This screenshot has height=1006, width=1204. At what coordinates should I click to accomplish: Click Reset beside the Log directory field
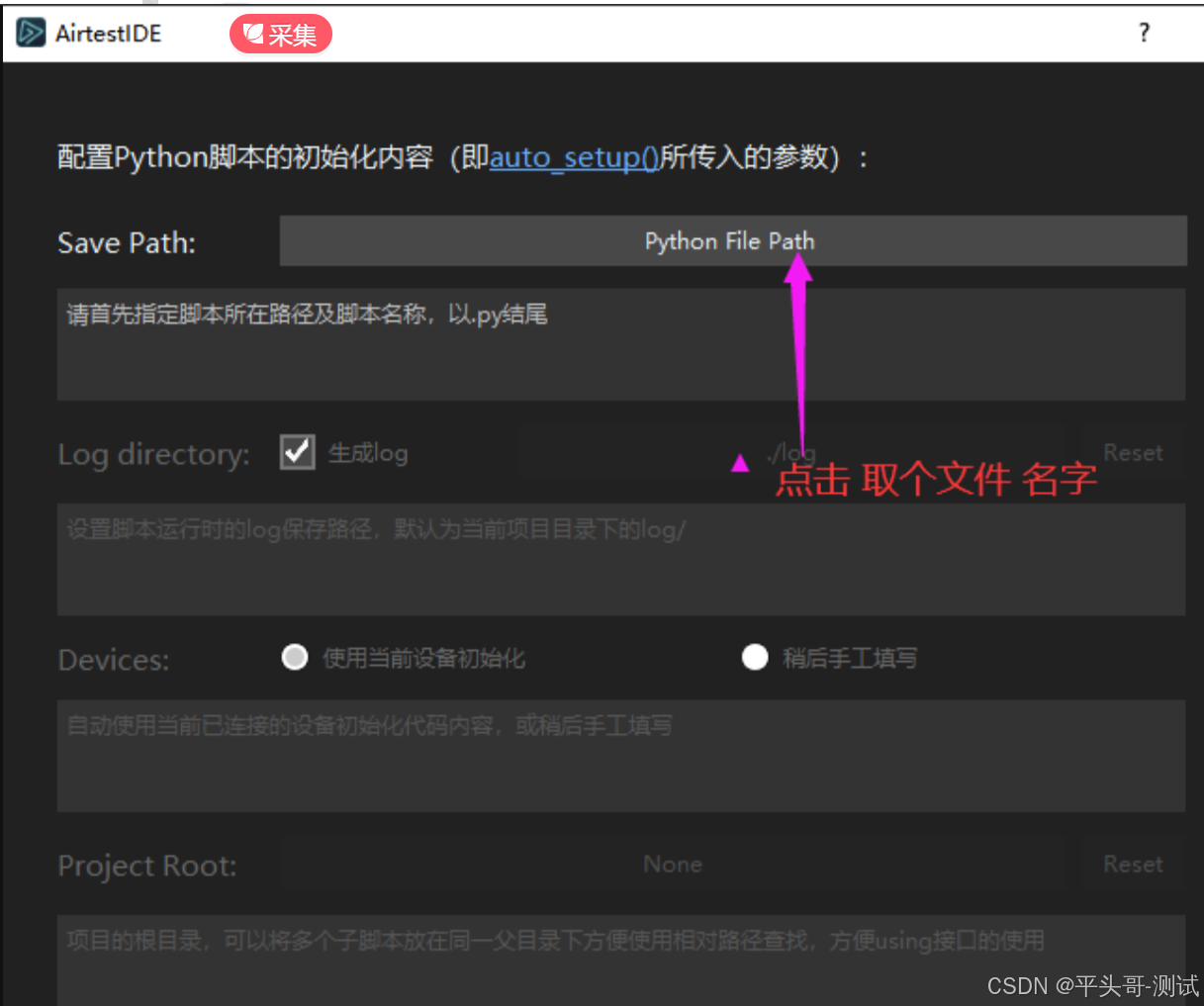(x=1133, y=453)
